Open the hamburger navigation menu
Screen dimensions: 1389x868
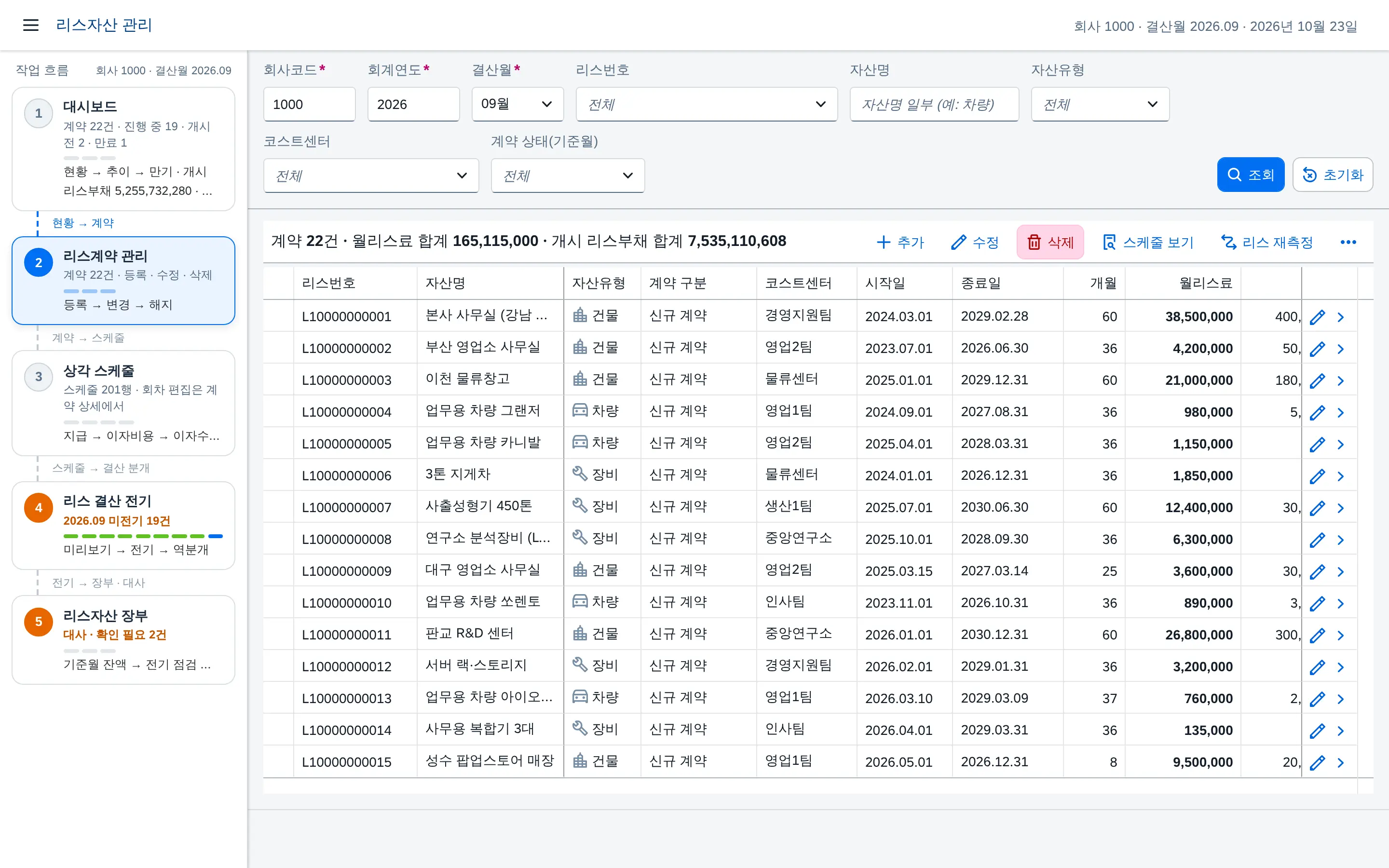(30, 25)
